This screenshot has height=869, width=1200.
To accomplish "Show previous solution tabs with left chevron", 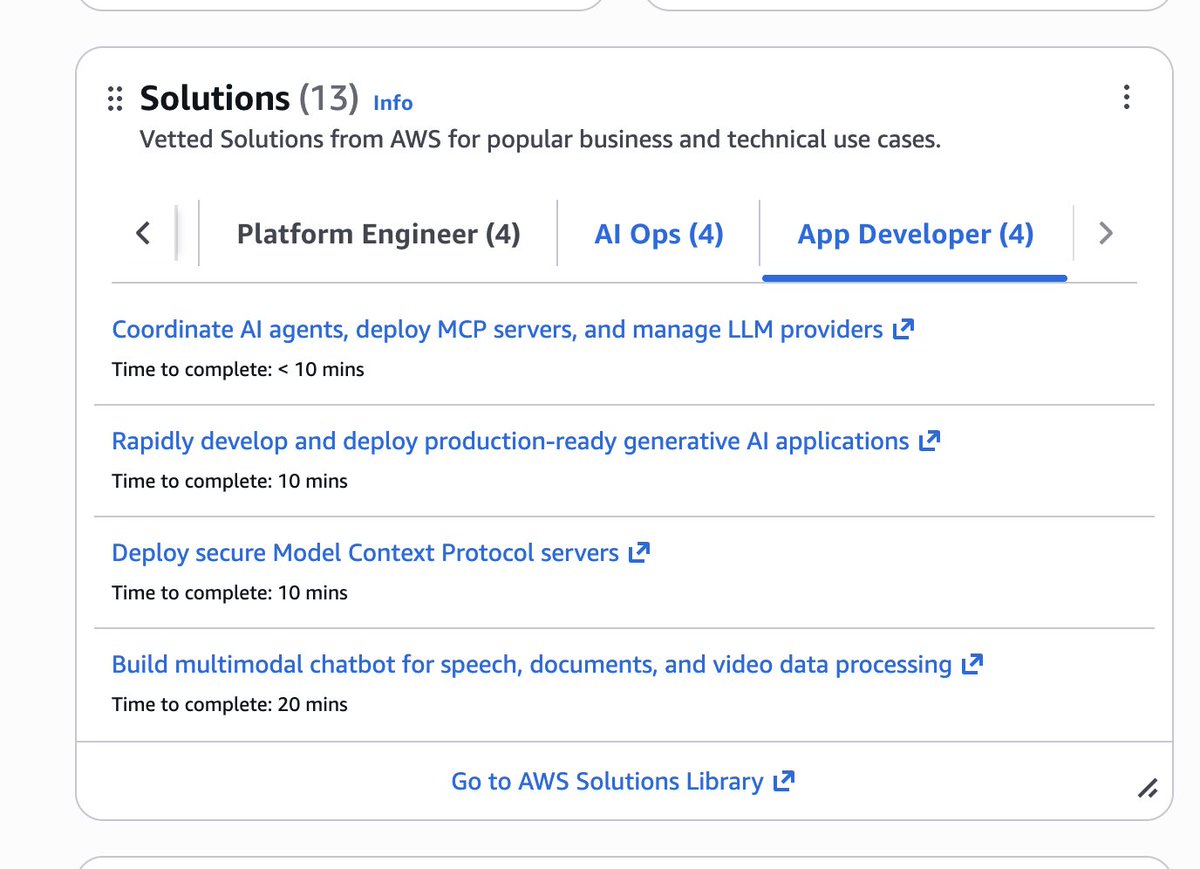I will tap(143, 233).
